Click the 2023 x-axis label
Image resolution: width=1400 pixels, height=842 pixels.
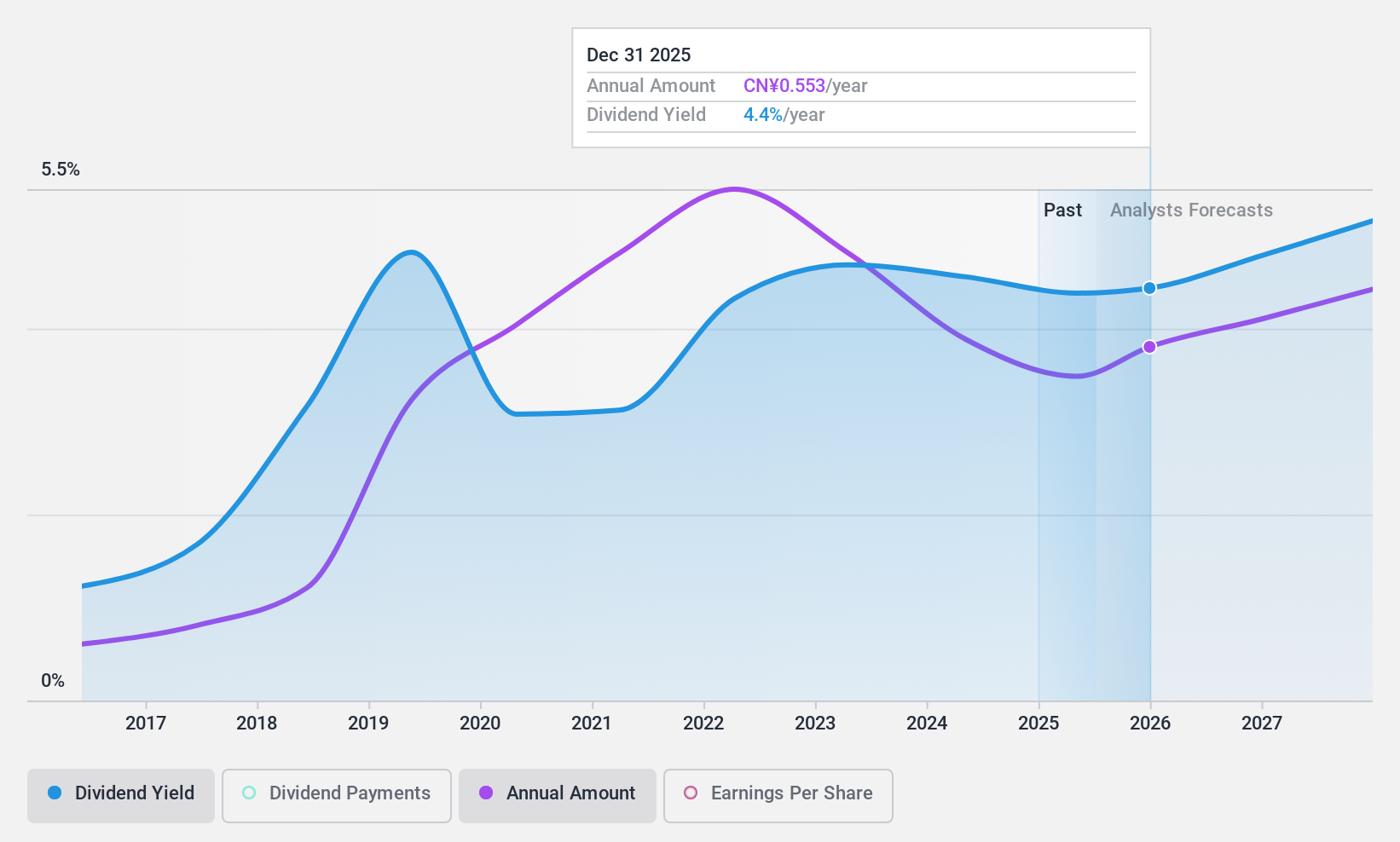[x=815, y=724]
